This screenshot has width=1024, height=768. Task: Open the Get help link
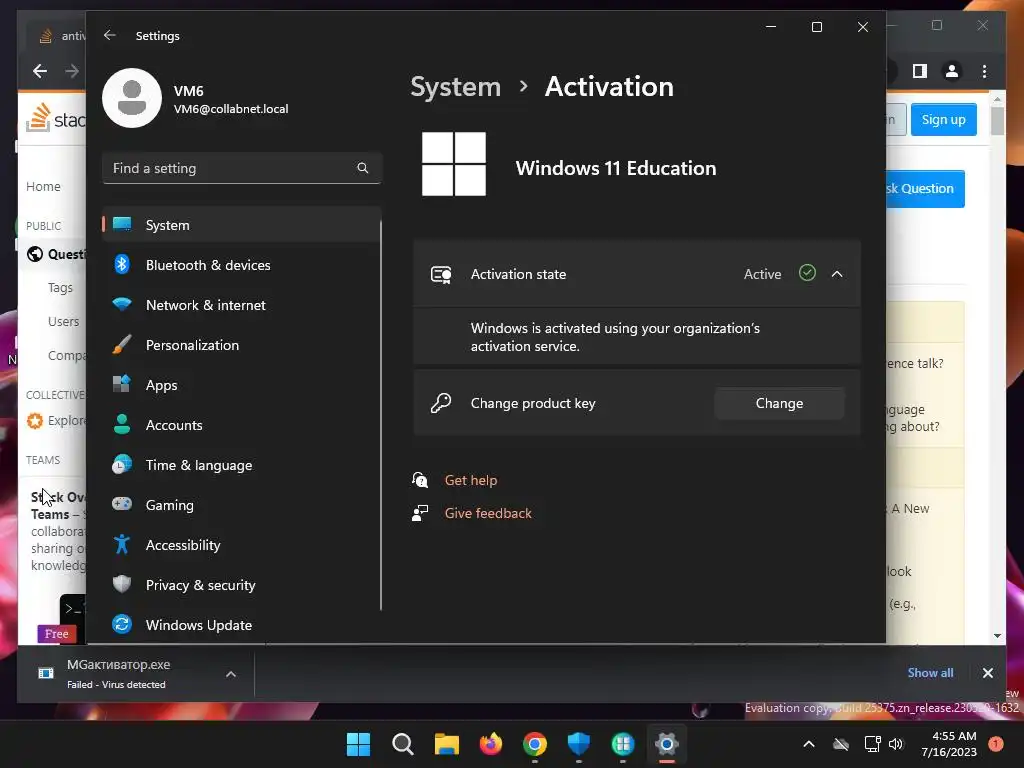pos(471,480)
